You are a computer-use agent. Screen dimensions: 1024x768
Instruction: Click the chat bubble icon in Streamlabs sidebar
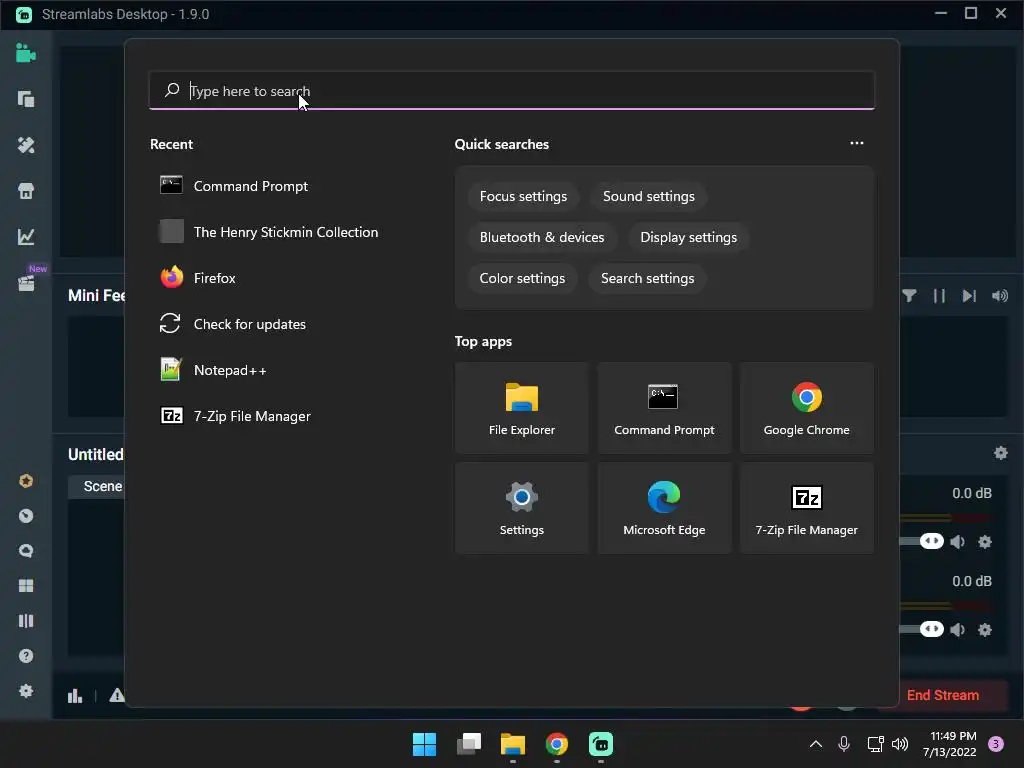pyautogui.click(x=25, y=551)
